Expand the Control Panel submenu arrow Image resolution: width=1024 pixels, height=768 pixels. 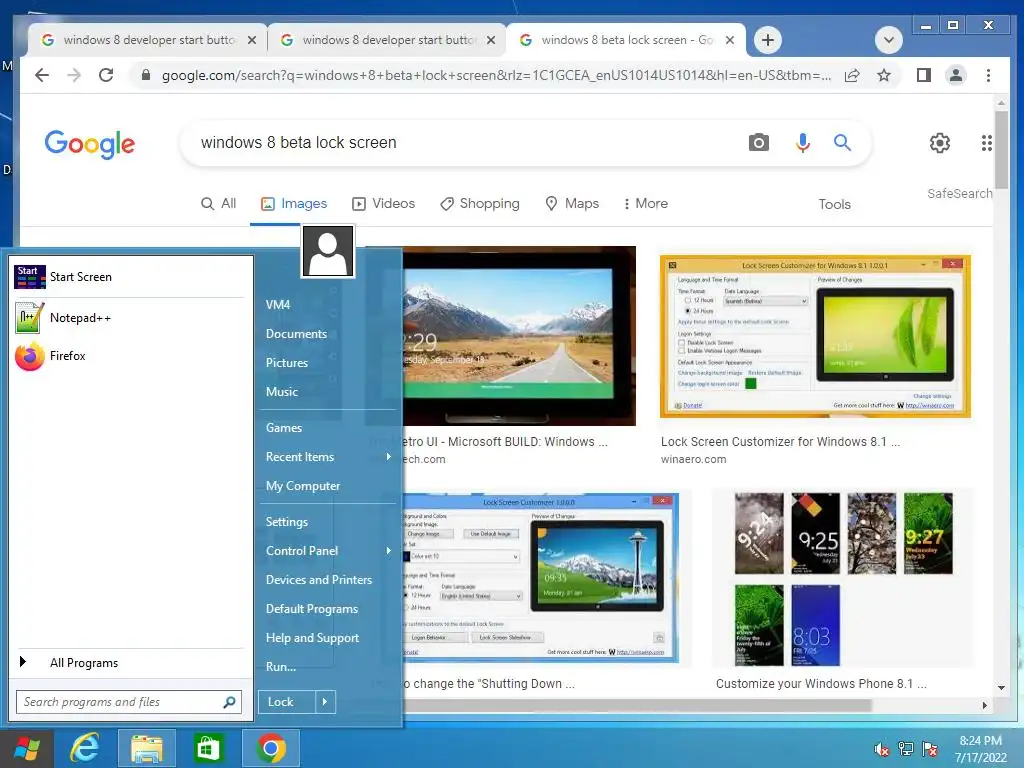click(388, 551)
